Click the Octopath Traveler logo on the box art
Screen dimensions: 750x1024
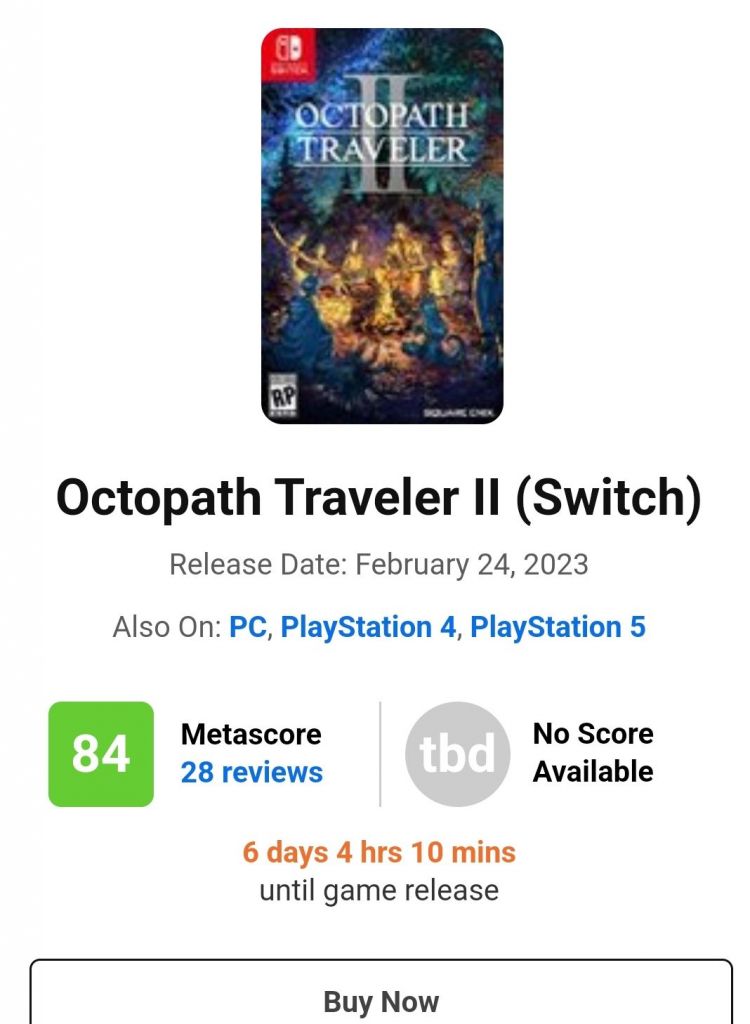pyautogui.click(x=383, y=131)
